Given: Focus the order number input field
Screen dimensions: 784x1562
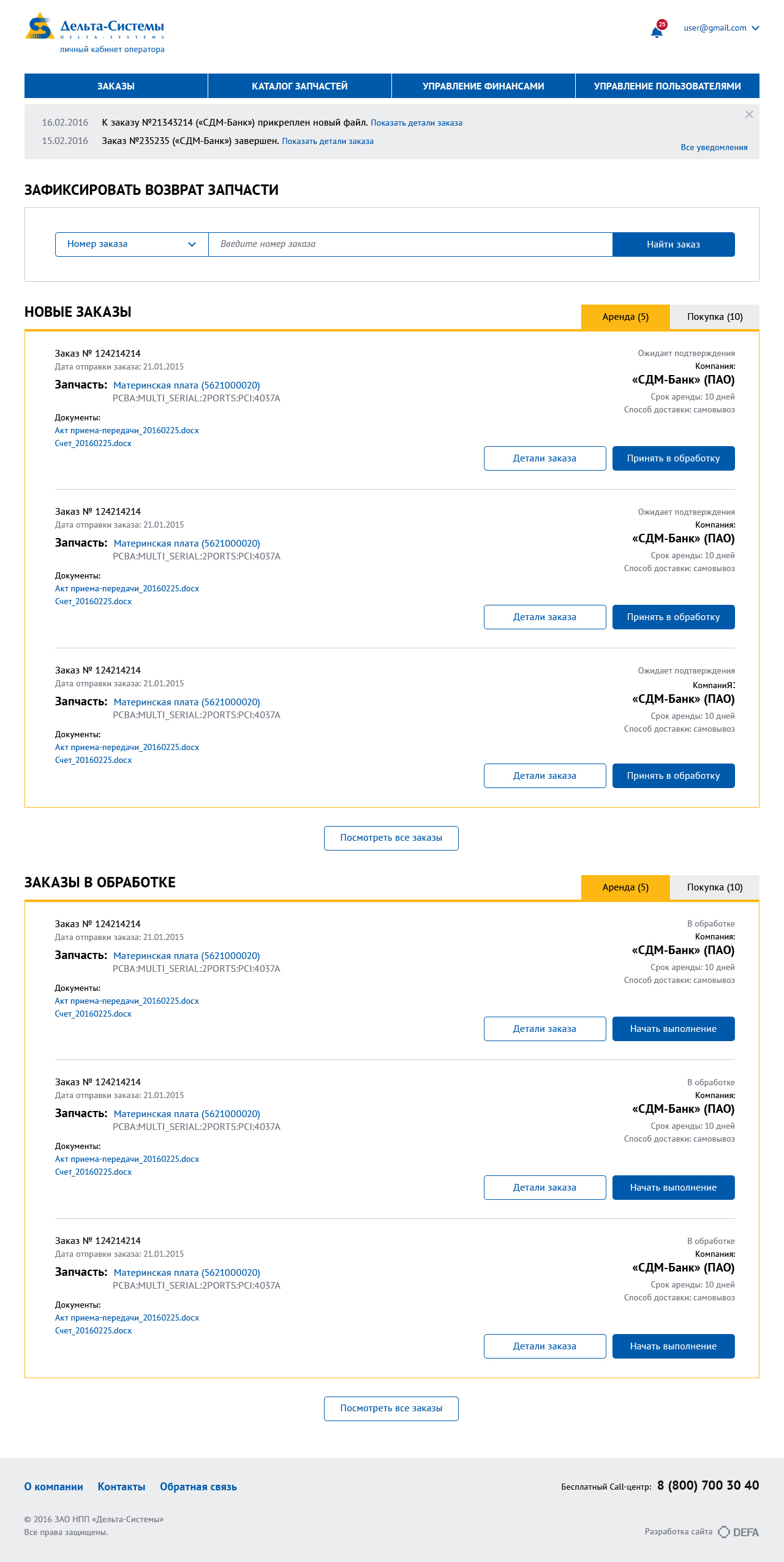Looking at the screenshot, I should pos(410,245).
